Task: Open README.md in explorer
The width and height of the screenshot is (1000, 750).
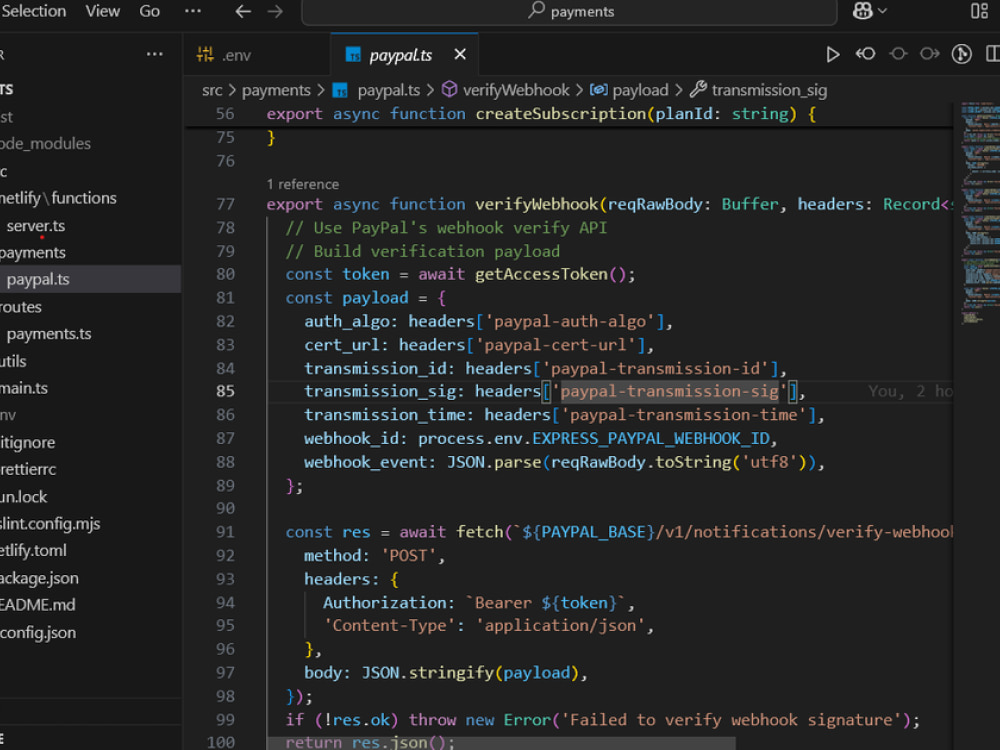Action: pyautogui.click(x=38, y=605)
